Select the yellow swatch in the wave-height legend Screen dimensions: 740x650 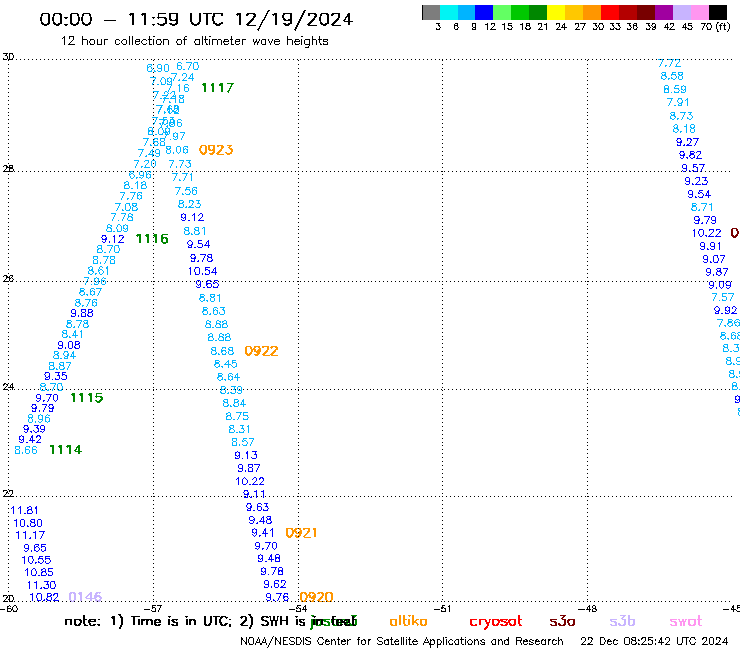(x=556, y=12)
